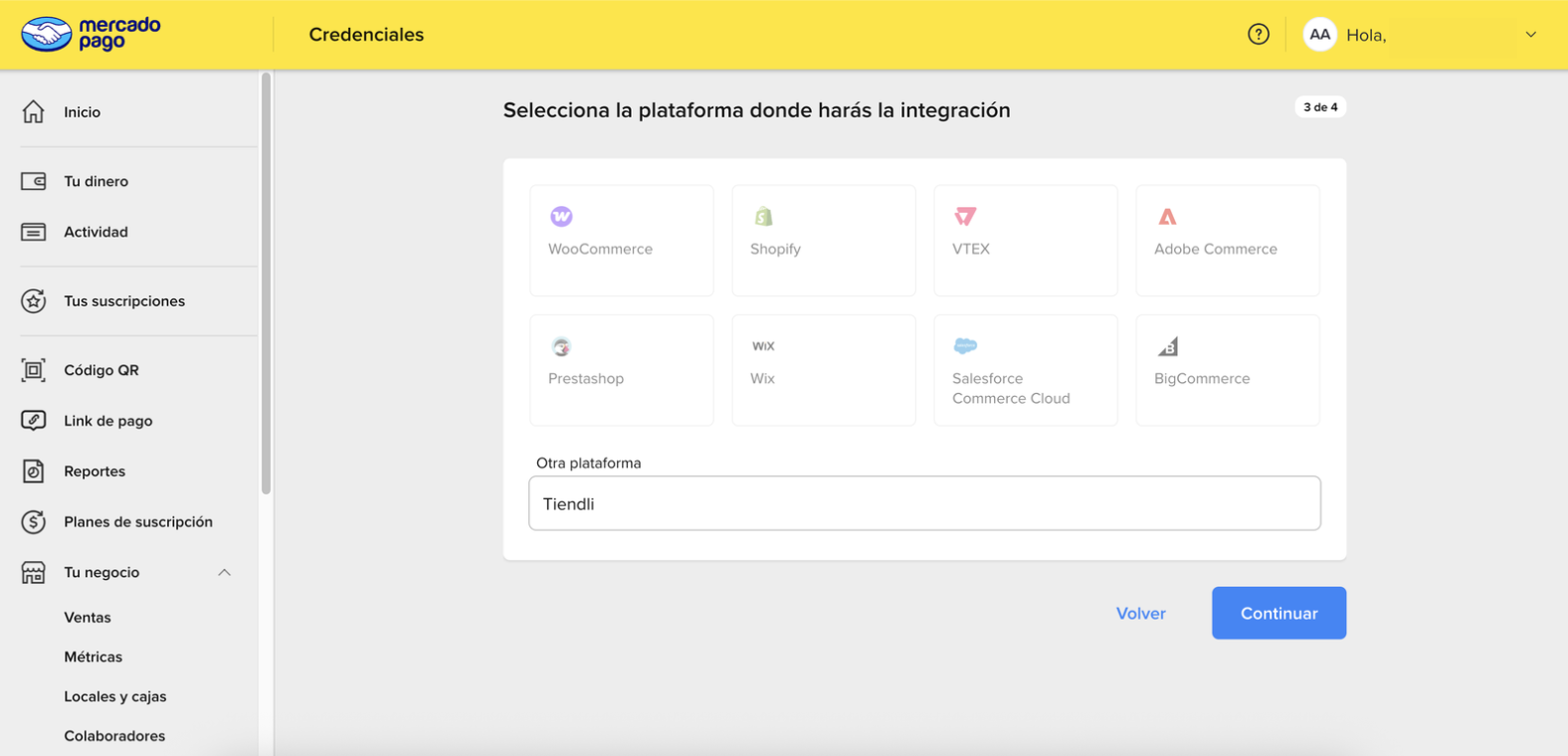Select the Wix platform label
Viewport: 1568px width, 756px height.
(762, 378)
